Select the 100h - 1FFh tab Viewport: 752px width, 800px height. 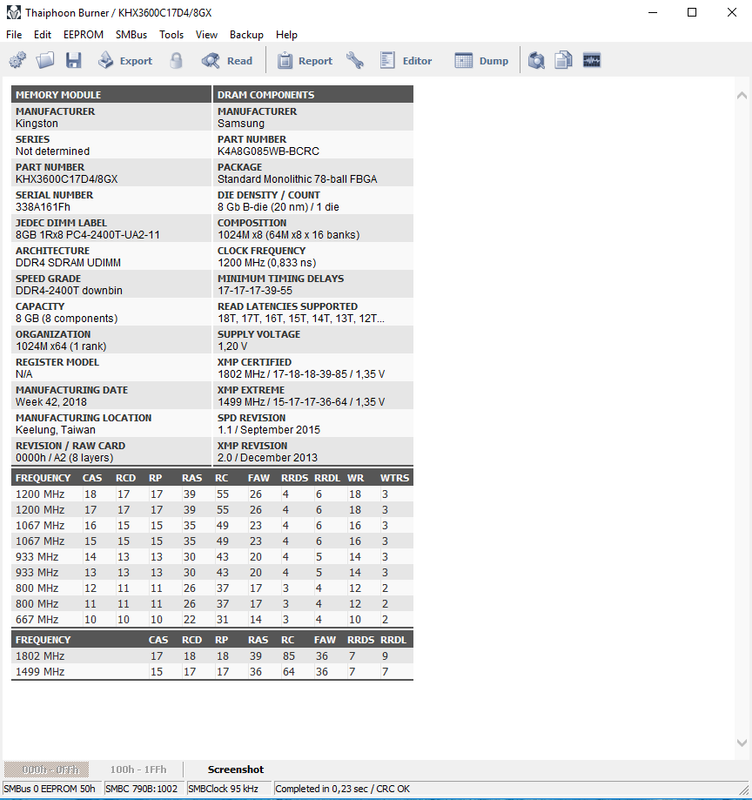[x=138, y=769]
